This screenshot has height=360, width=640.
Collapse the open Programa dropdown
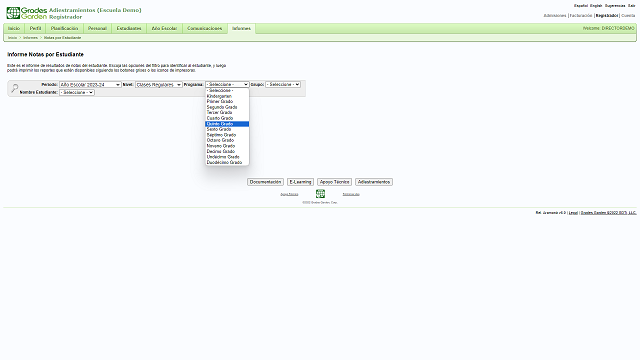227,84
